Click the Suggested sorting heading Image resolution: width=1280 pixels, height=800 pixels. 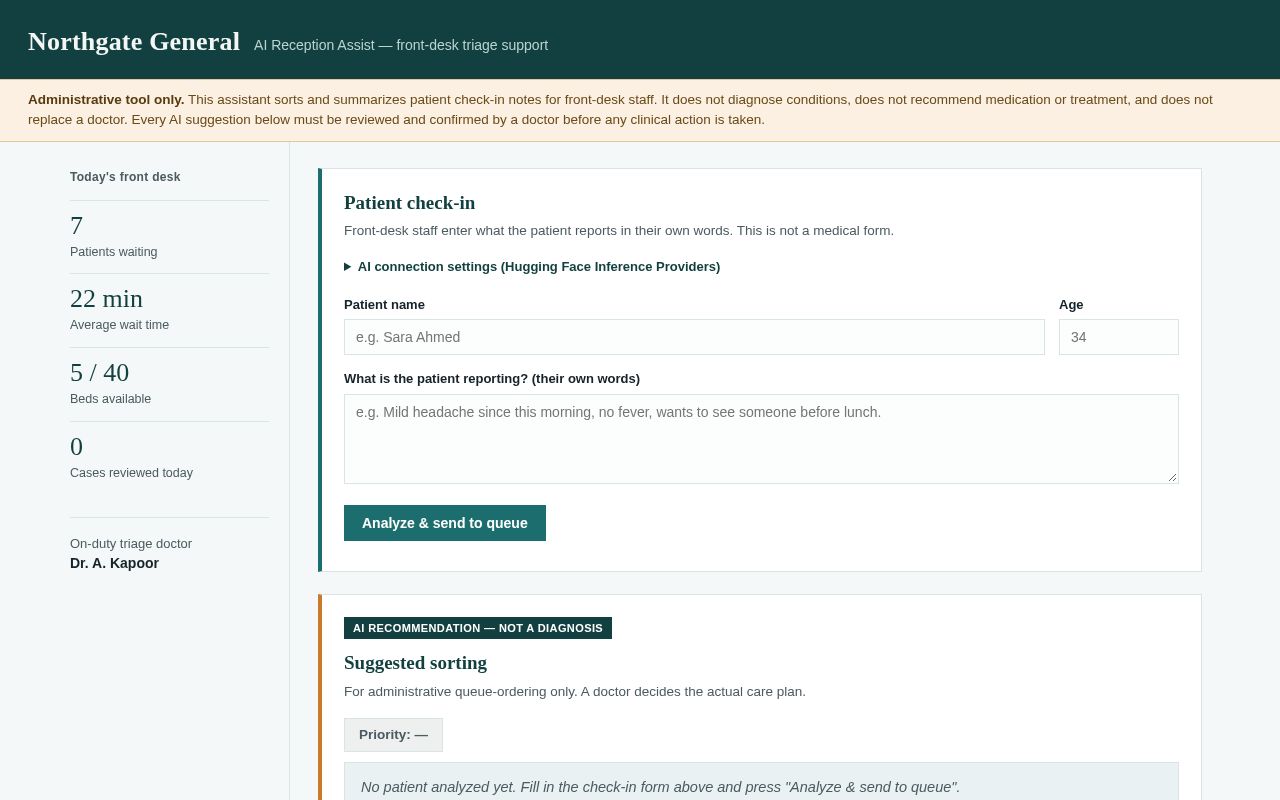tap(415, 663)
